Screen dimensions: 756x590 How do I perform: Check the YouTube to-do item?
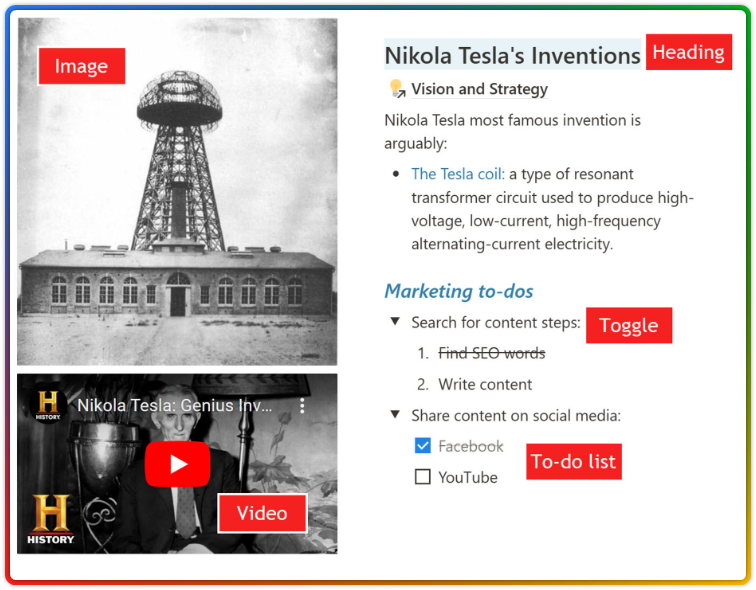422,477
